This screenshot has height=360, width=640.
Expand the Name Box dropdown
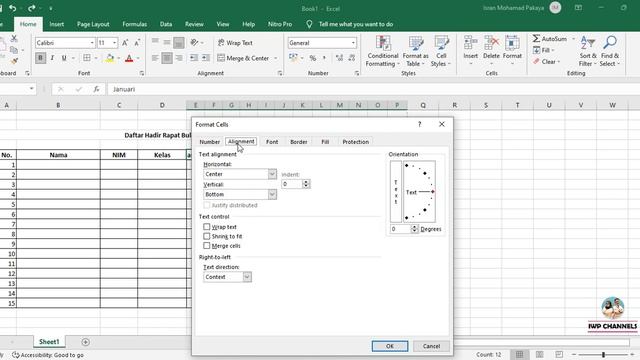pos(31,89)
